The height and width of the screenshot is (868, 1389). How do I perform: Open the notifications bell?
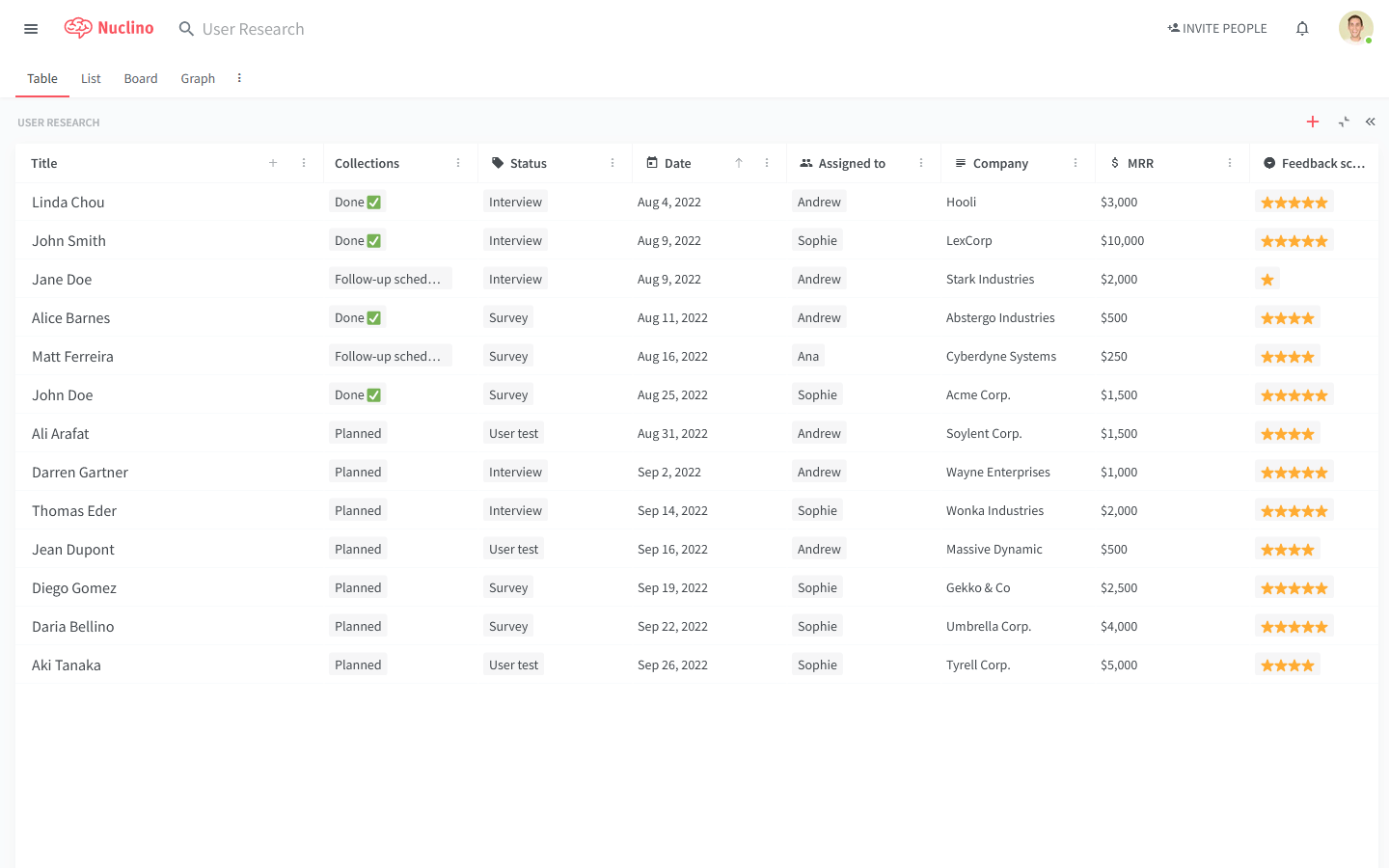[1302, 29]
